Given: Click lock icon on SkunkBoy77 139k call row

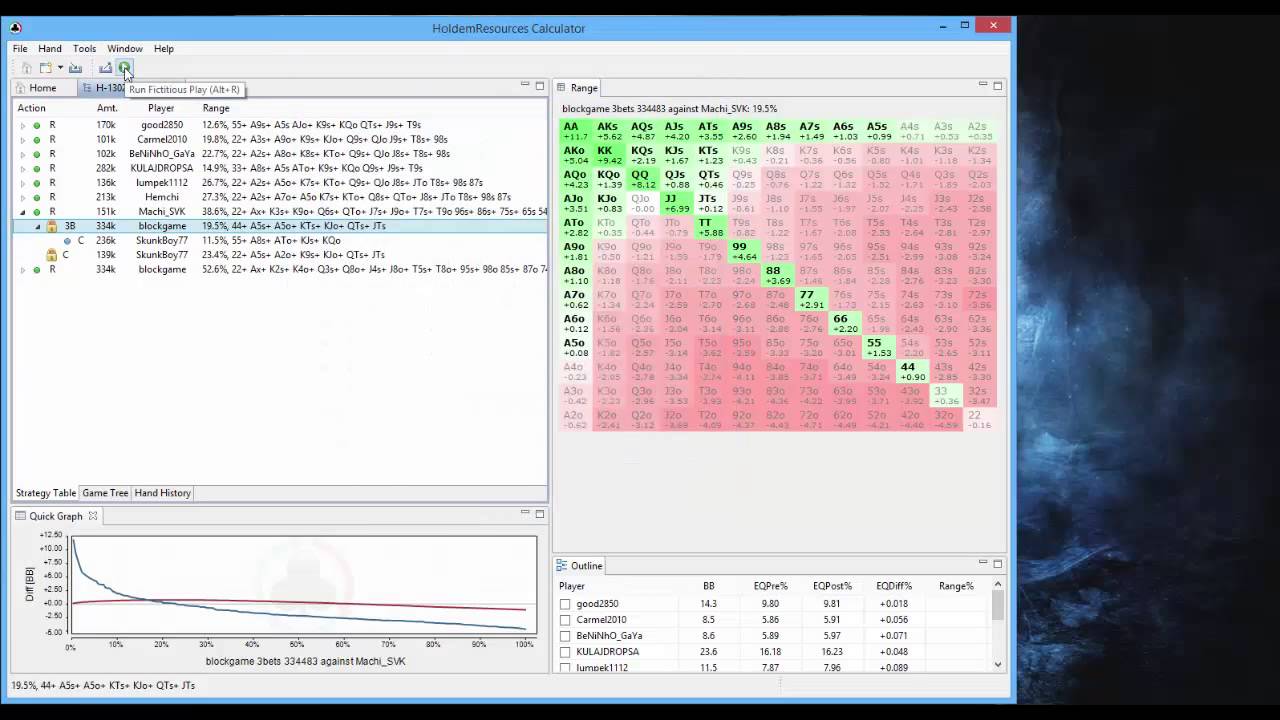Looking at the screenshot, I should (x=52, y=255).
